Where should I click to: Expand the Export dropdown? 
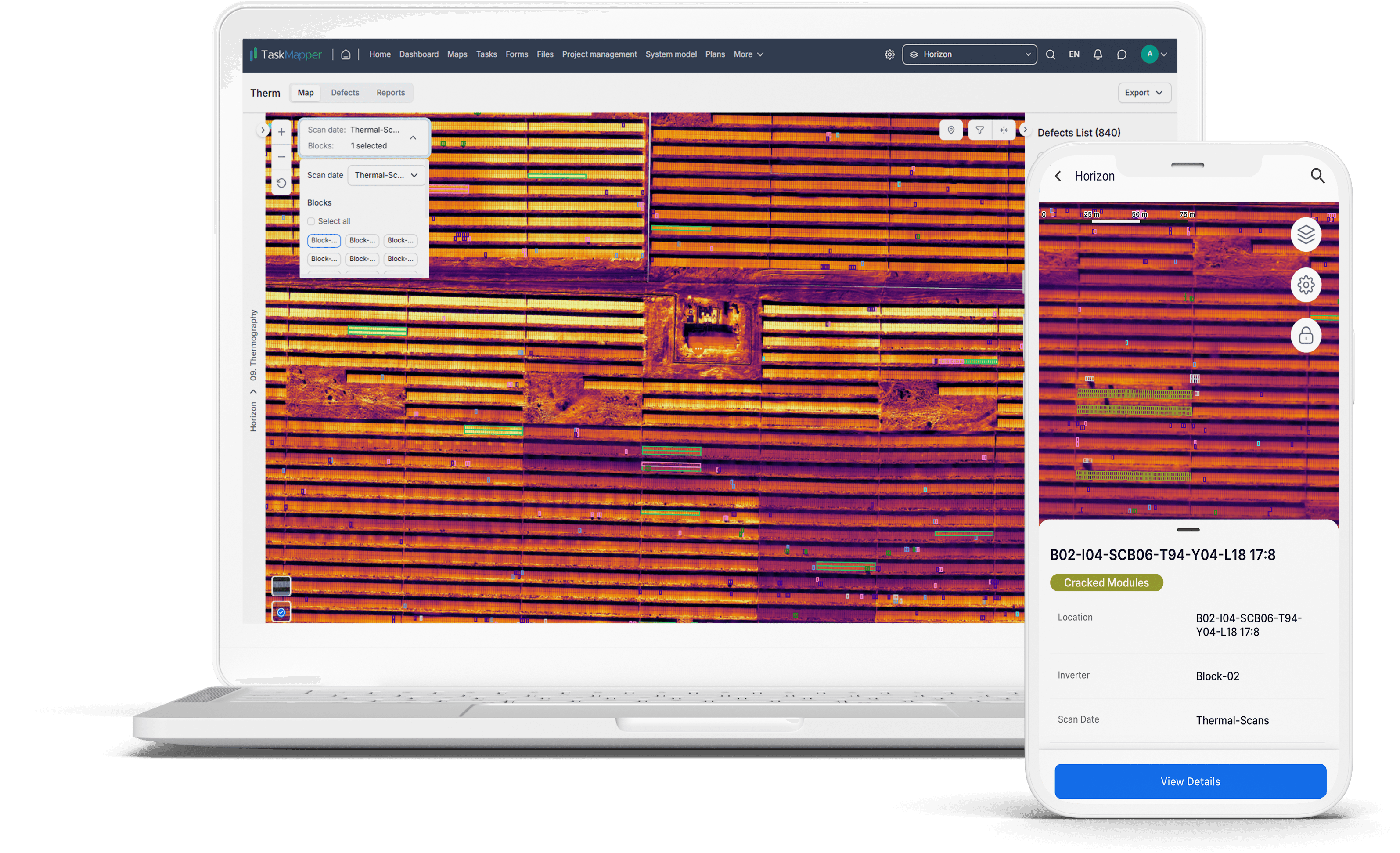click(1144, 93)
